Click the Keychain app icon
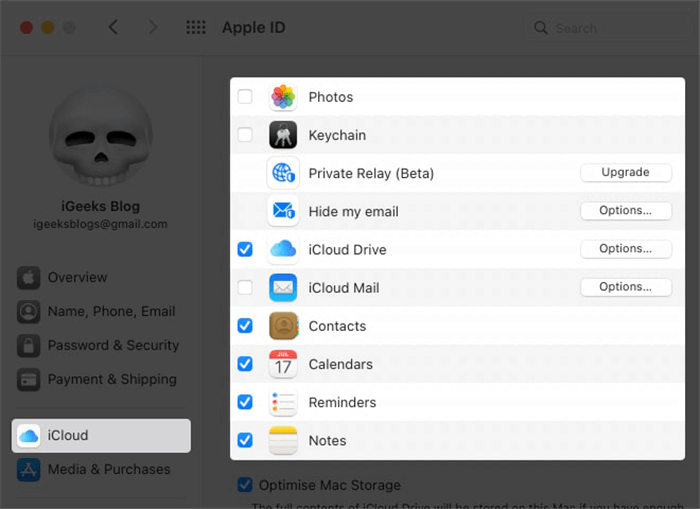The image size is (700, 509). point(283,135)
